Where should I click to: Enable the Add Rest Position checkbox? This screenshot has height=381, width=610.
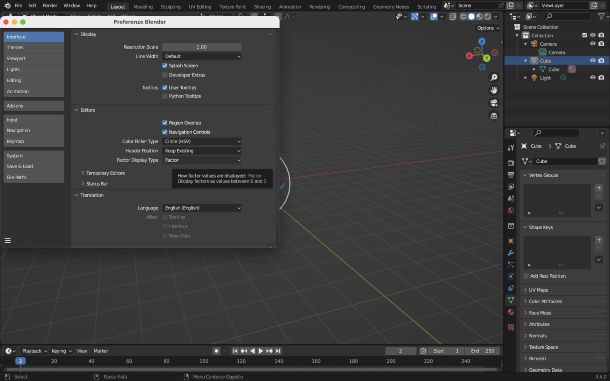tap(526, 276)
